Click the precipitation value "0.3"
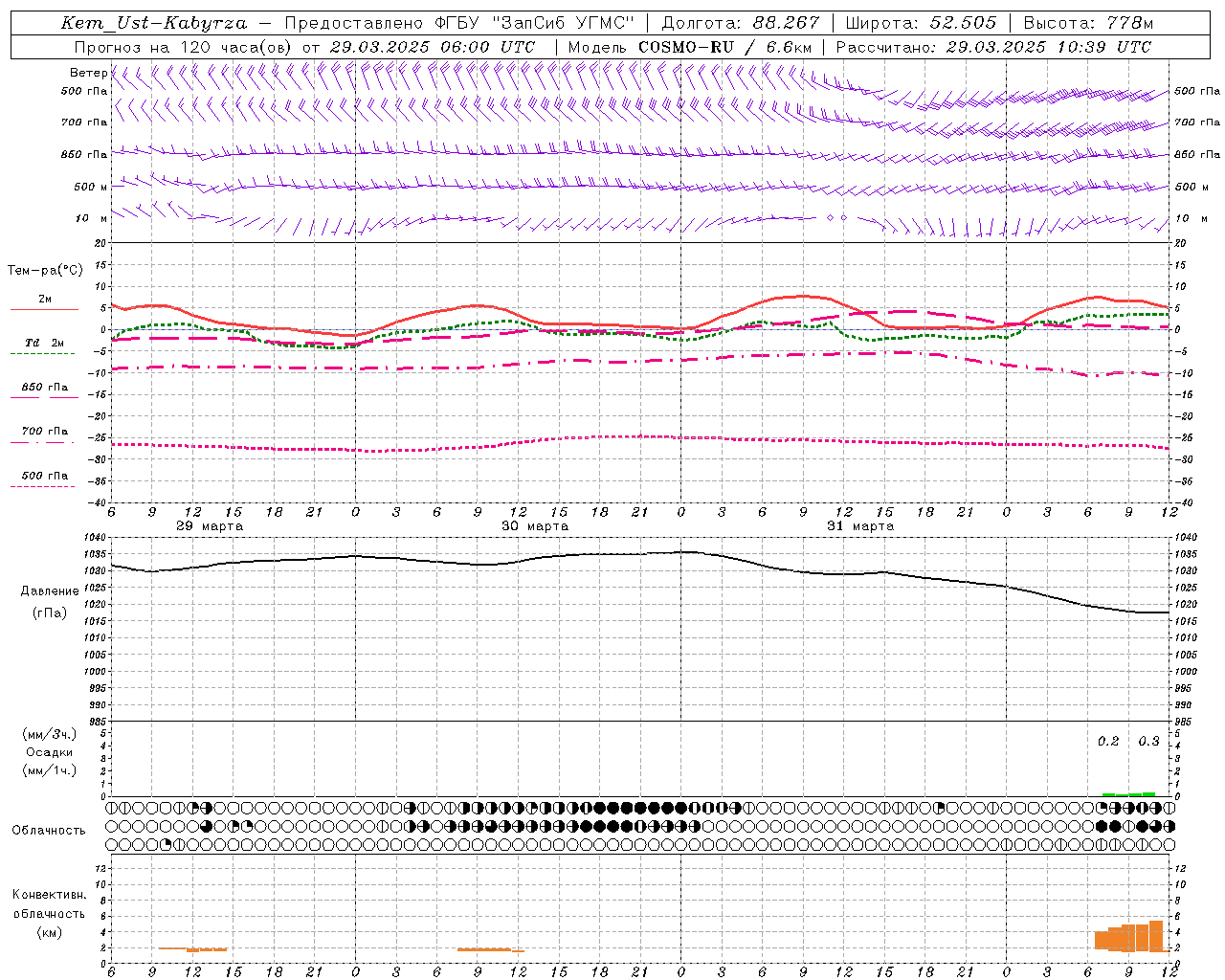 (1148, 742)
